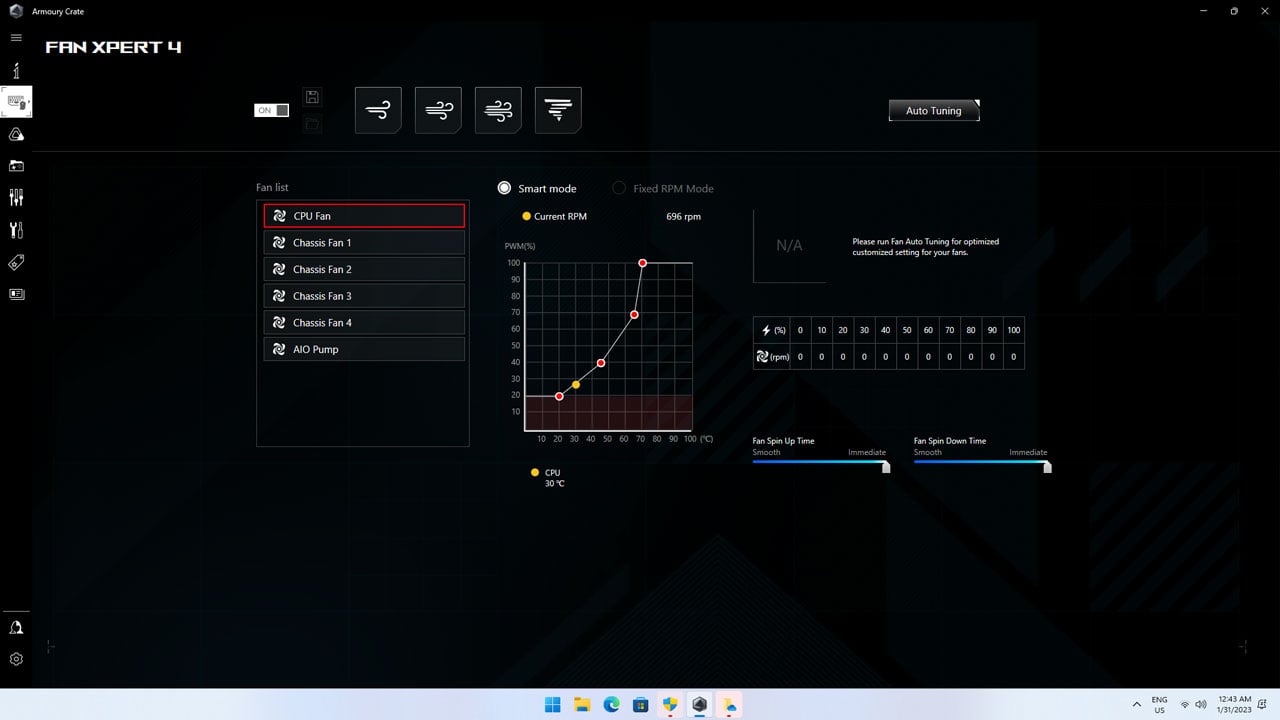Open Scenario Profiles sliders icon in sidebar
The width and height of the screenshot is (1280, 720).
[x=16, y=198]
